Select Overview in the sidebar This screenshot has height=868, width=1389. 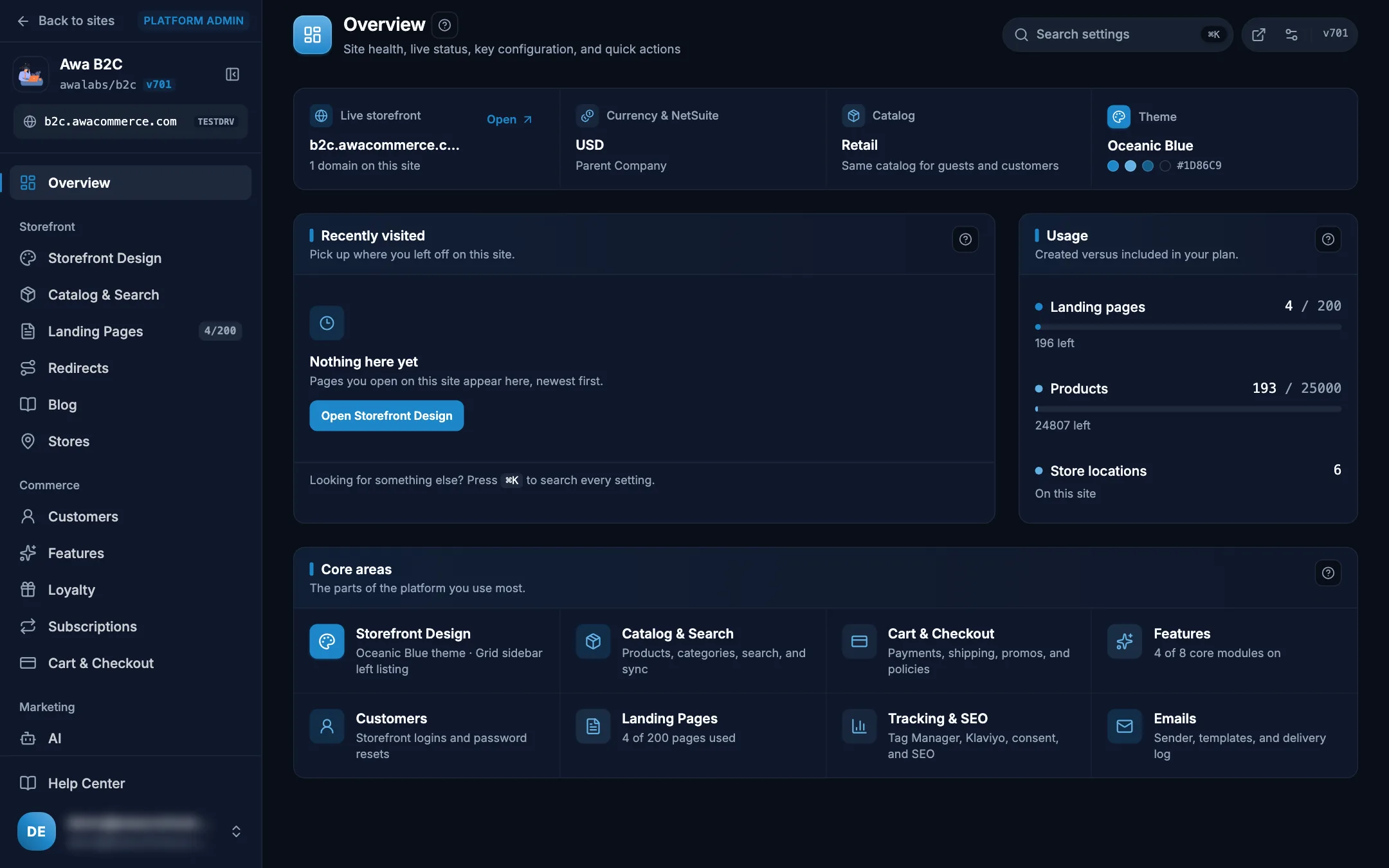(131, 183)
